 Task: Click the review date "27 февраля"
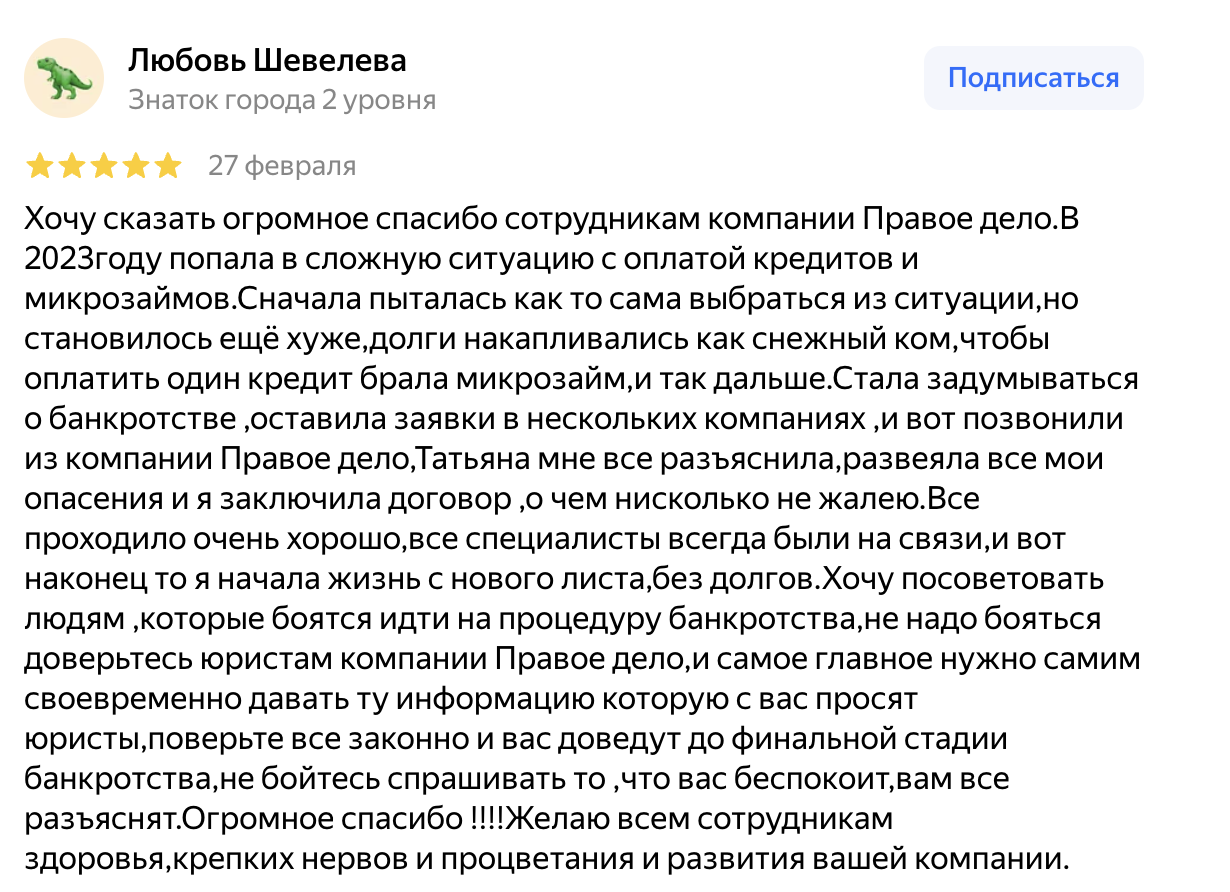[282, 166]
